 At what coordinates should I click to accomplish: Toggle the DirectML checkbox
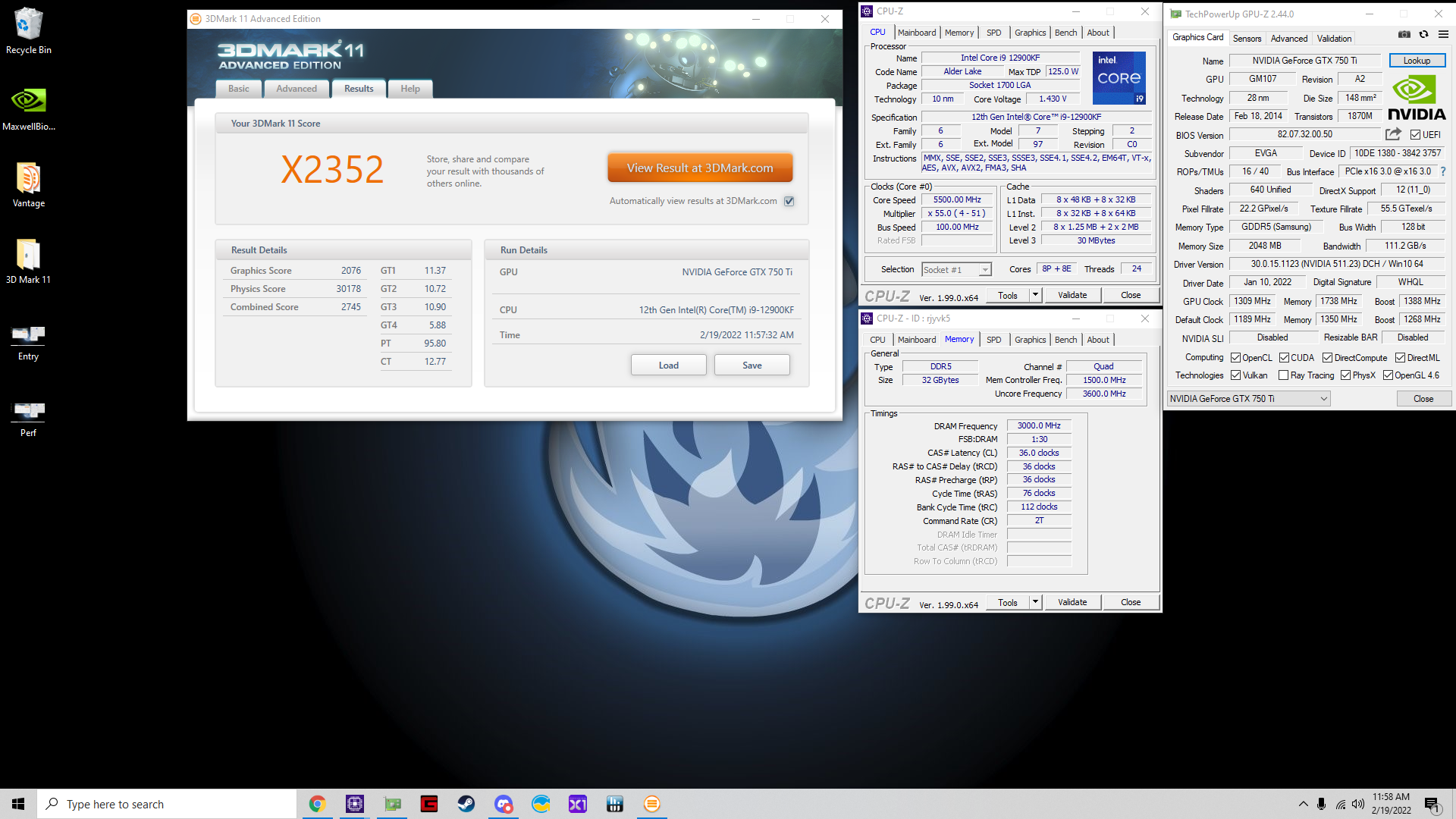click(x=1400, y=358)
